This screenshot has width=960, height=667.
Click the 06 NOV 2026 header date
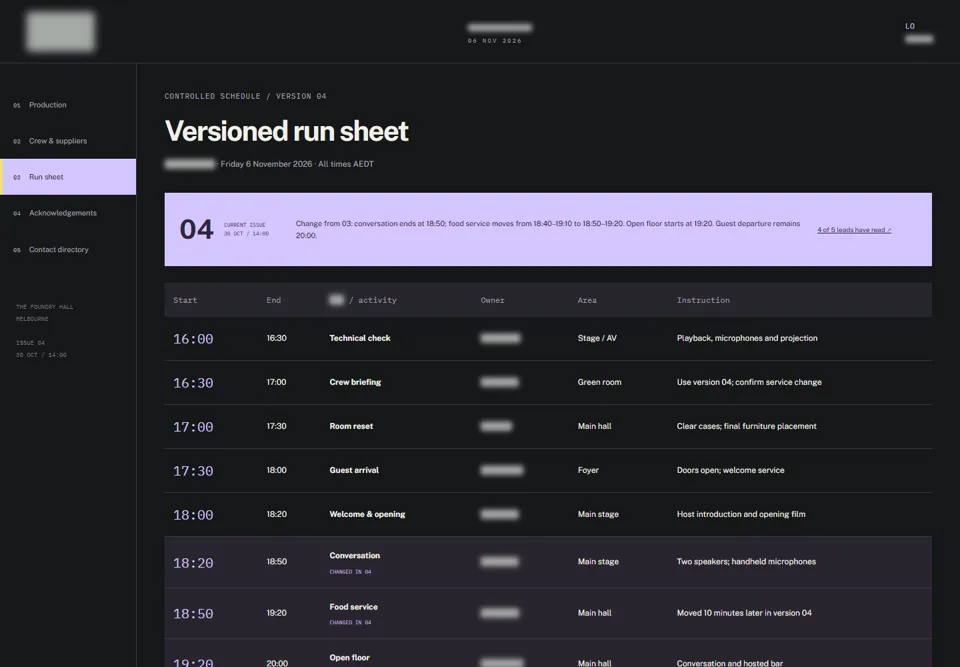tap(495, 41)
